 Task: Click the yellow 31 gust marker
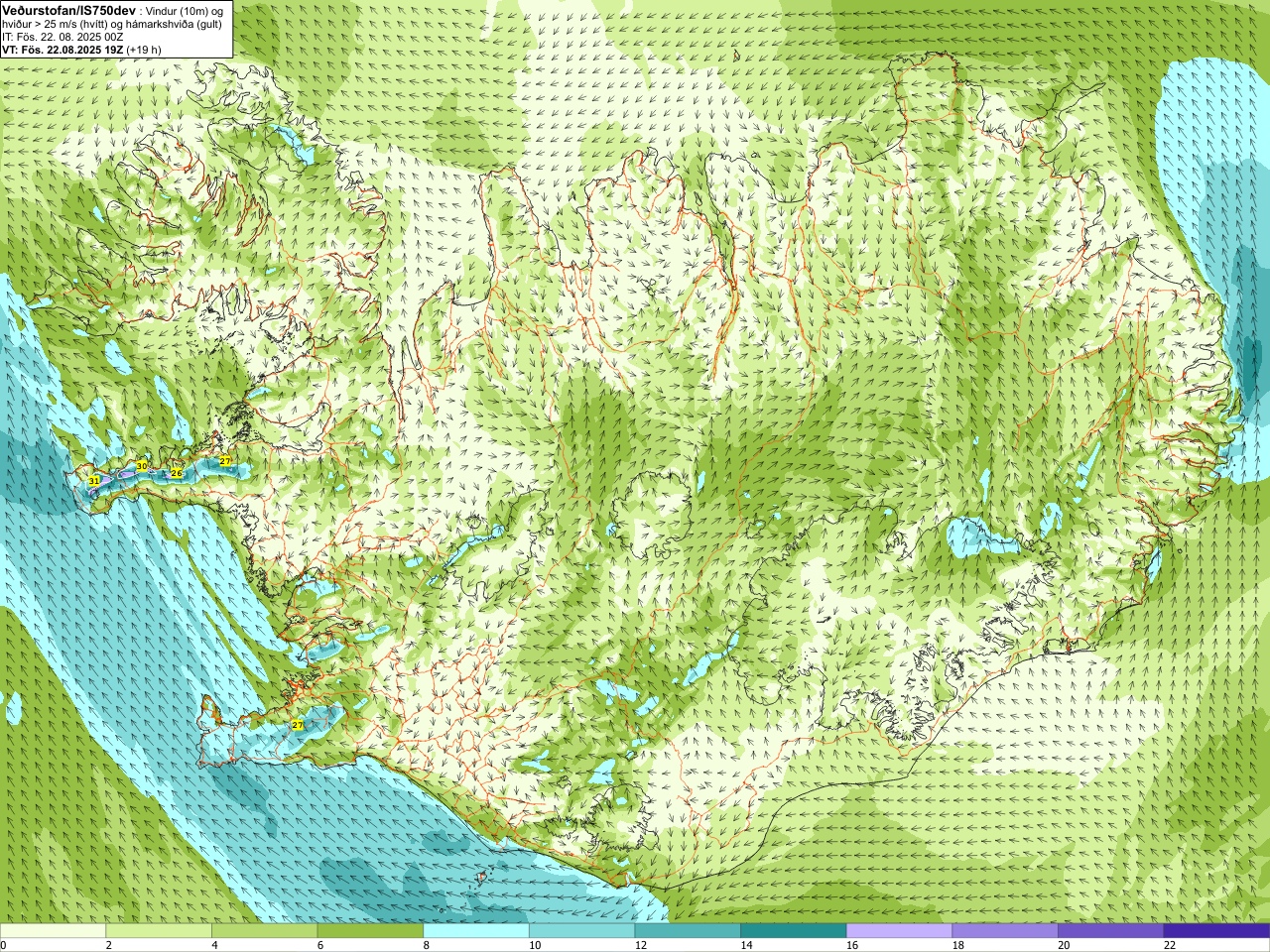(x=94, y=480)
